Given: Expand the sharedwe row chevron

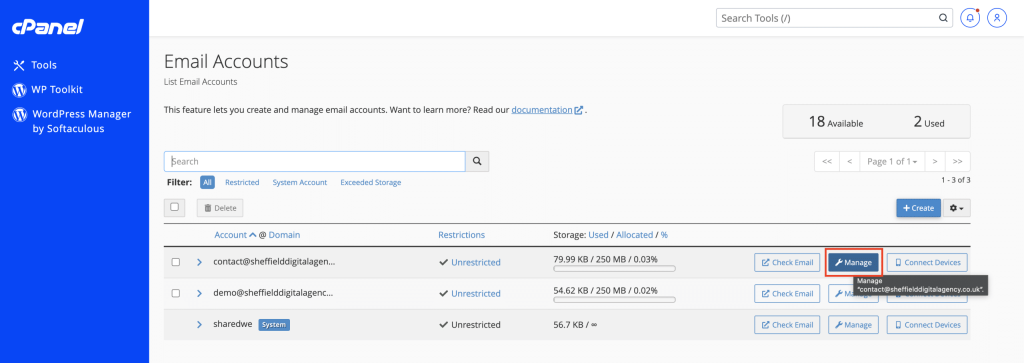Looking at the screenshot, I should pos(200,324).
